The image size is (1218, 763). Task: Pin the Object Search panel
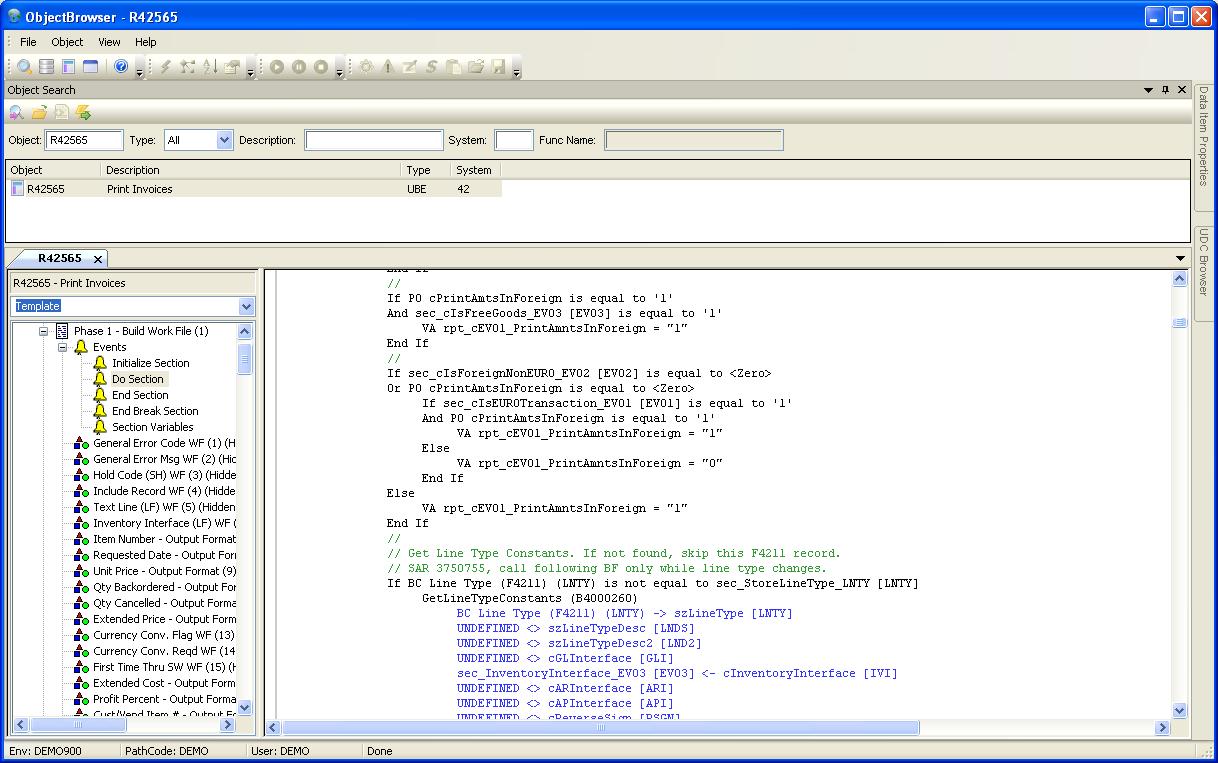tap(1165, 90)
